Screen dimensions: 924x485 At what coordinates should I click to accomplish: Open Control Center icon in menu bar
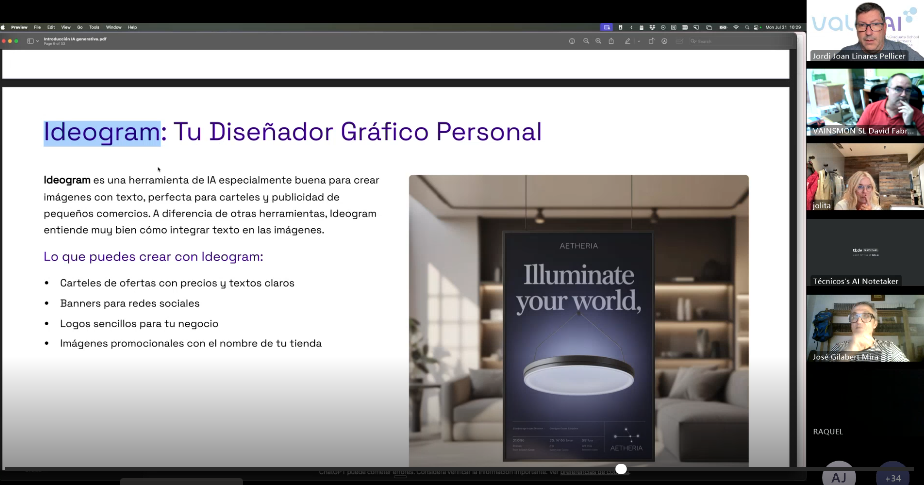click(x=755, y=27)
